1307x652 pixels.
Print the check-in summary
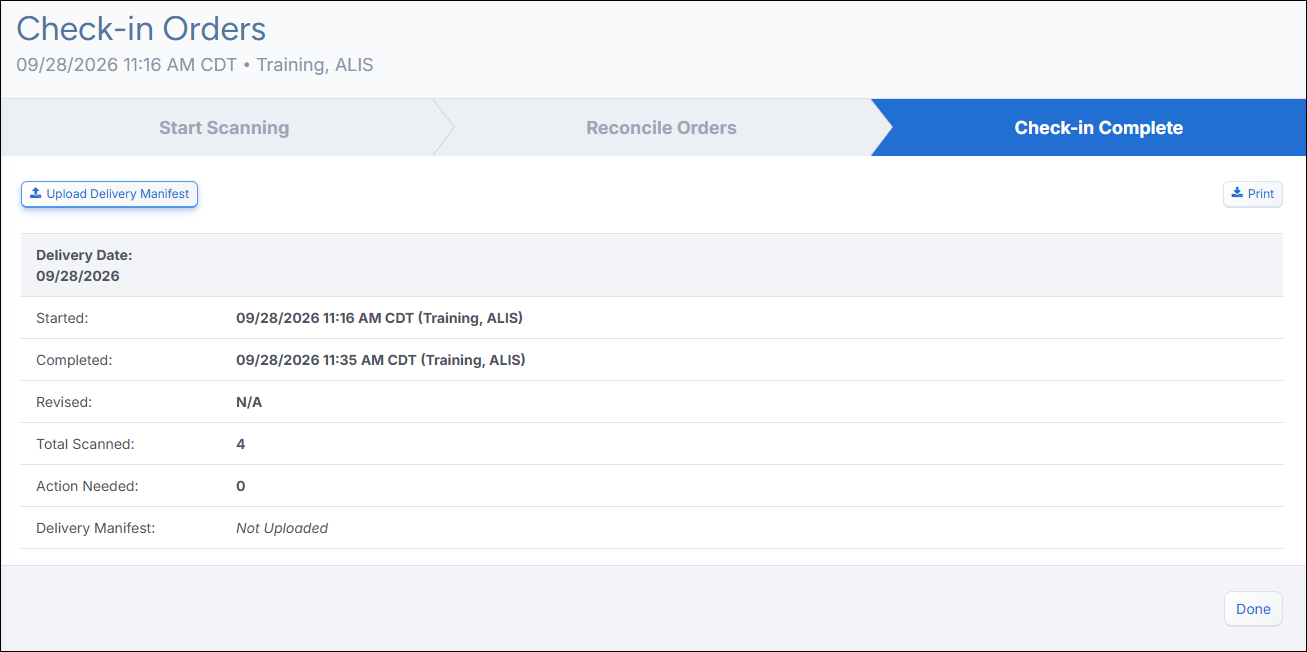[x=1253, y=194]
